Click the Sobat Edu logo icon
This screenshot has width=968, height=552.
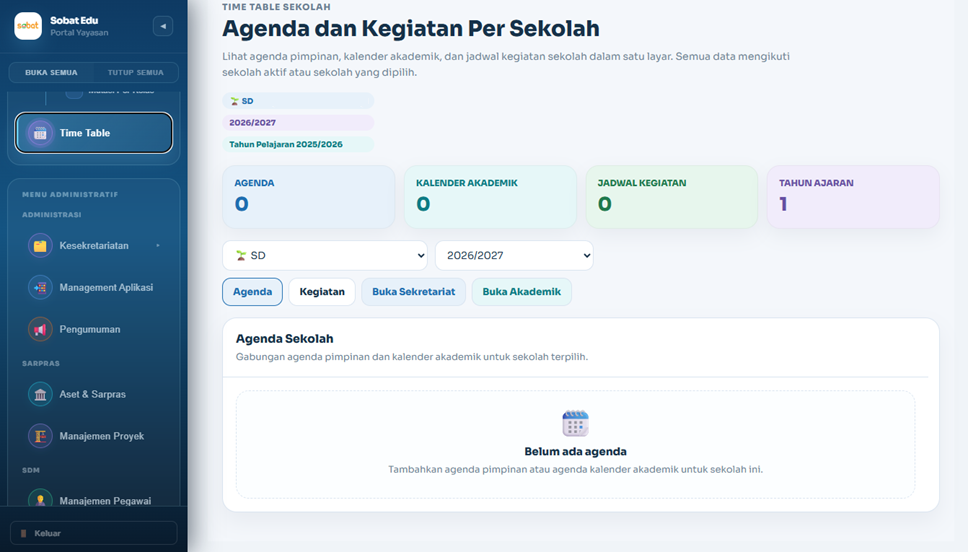(x=28, y=26)
